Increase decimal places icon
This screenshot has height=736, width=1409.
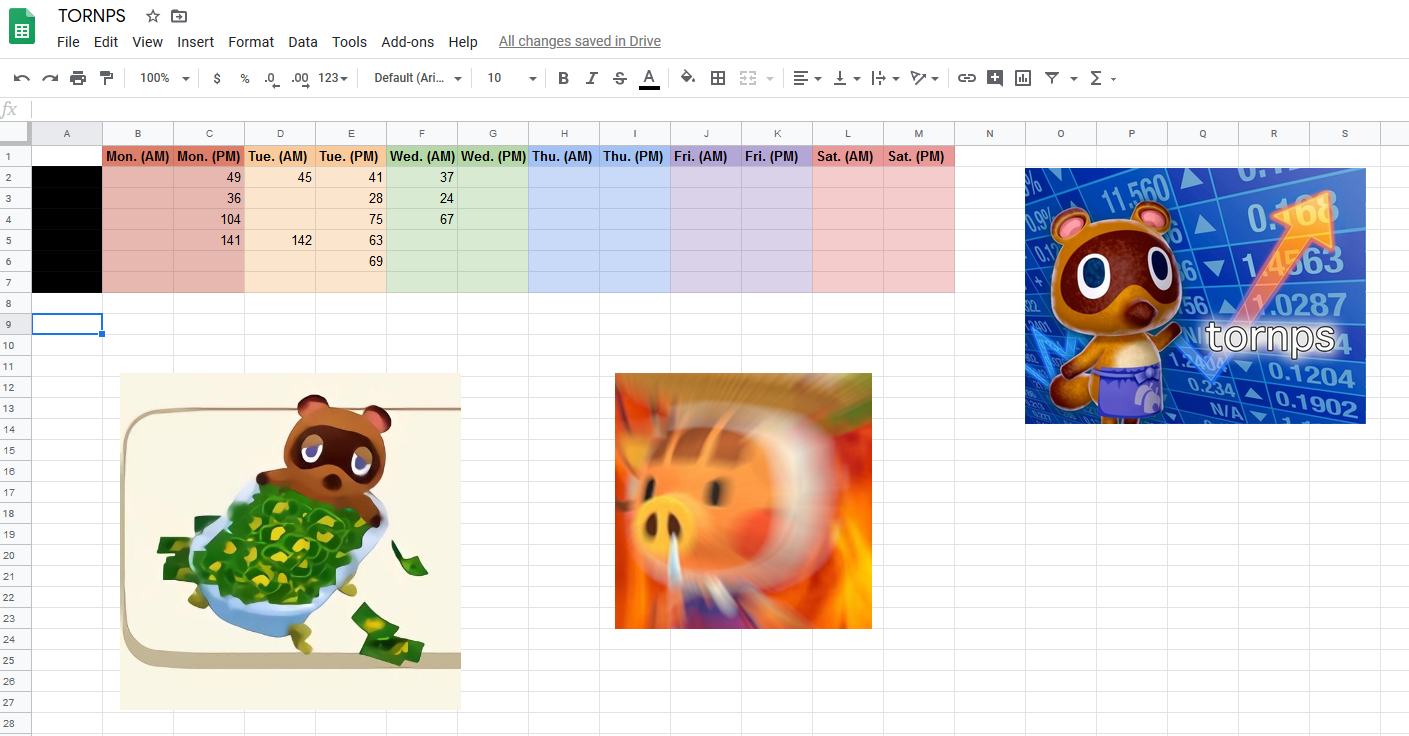[300, 78]
